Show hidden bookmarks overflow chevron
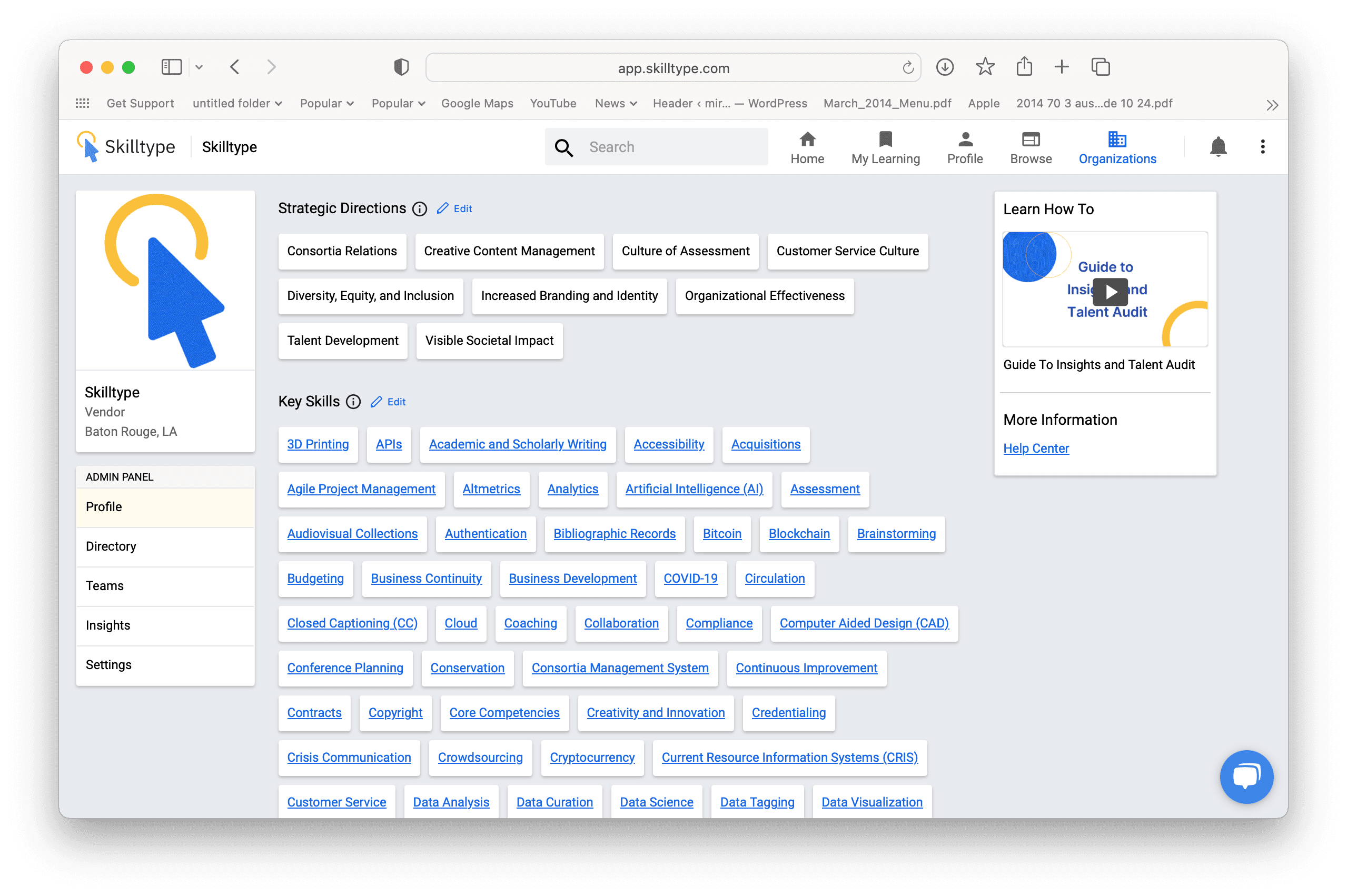 point(1272,105)
